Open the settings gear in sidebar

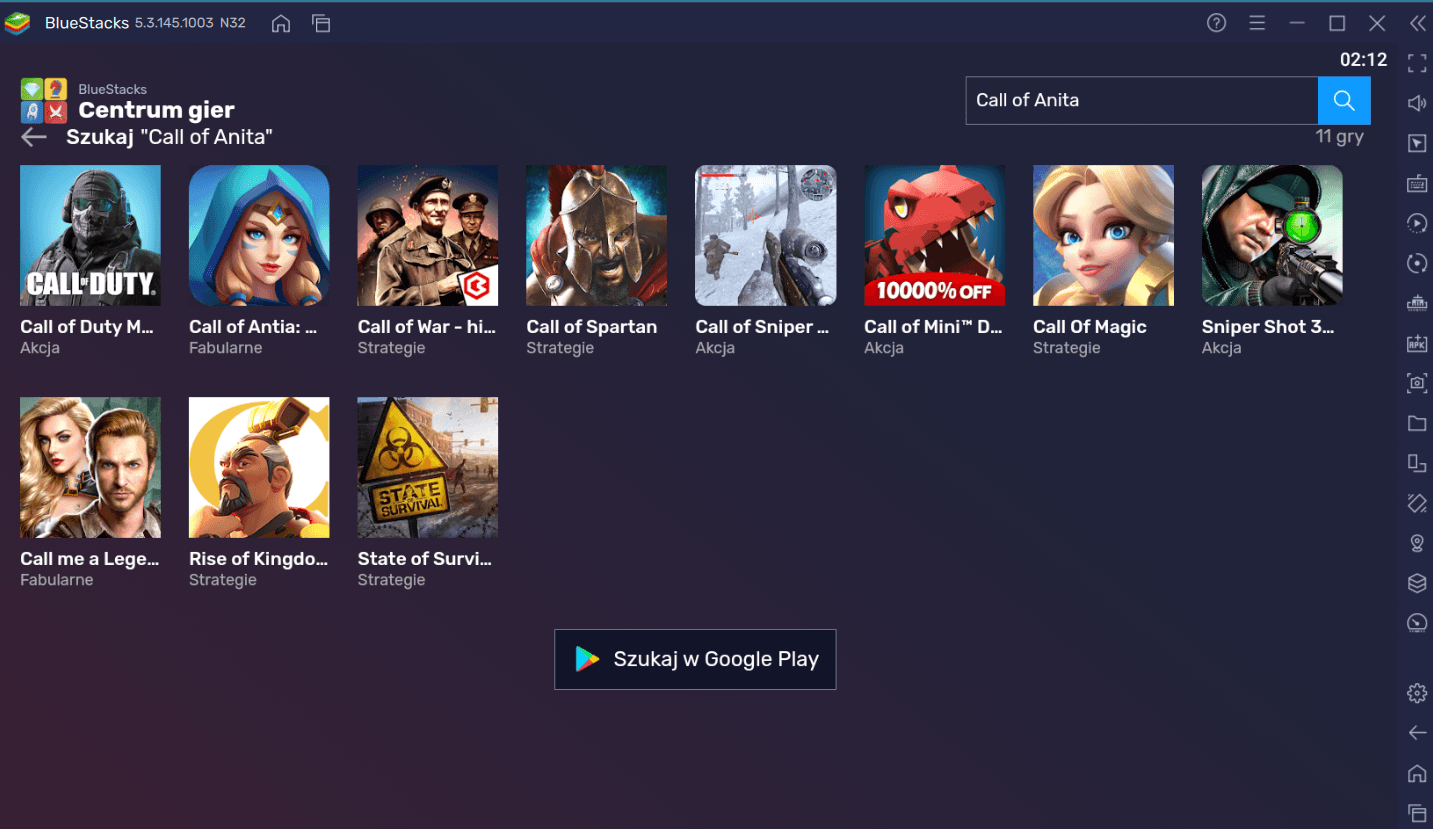(x=1417, y=693)
